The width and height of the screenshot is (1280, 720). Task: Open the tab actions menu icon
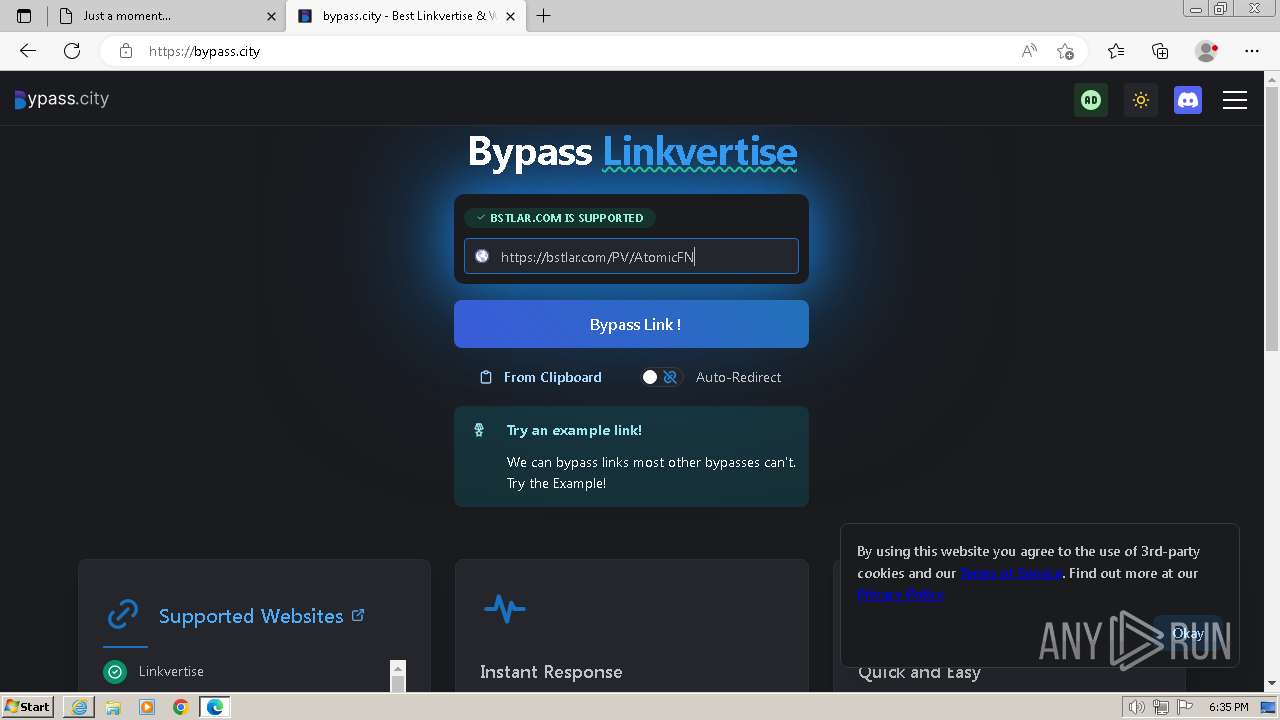(24, 16)
